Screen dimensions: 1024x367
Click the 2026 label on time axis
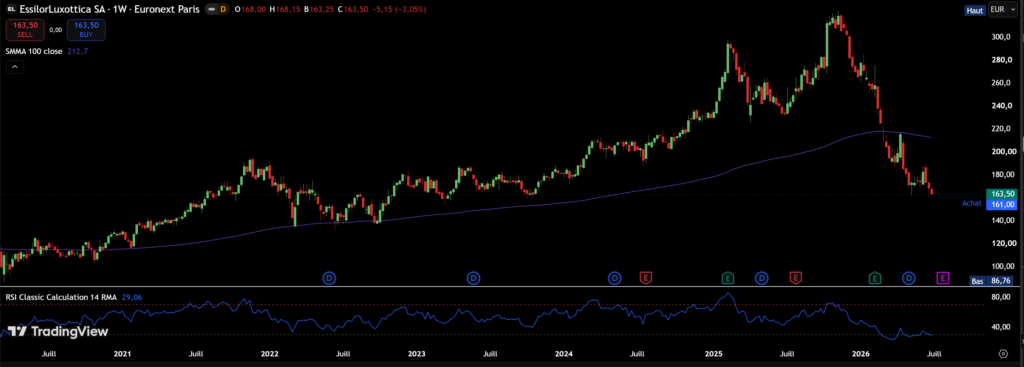[861, 353]
